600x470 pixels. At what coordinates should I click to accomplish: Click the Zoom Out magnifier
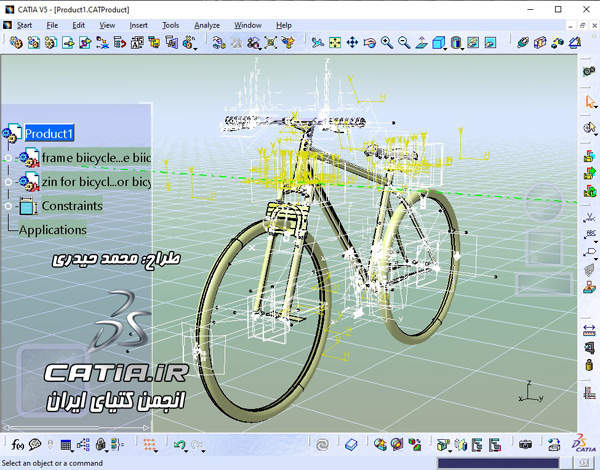(x=404, y=42)
